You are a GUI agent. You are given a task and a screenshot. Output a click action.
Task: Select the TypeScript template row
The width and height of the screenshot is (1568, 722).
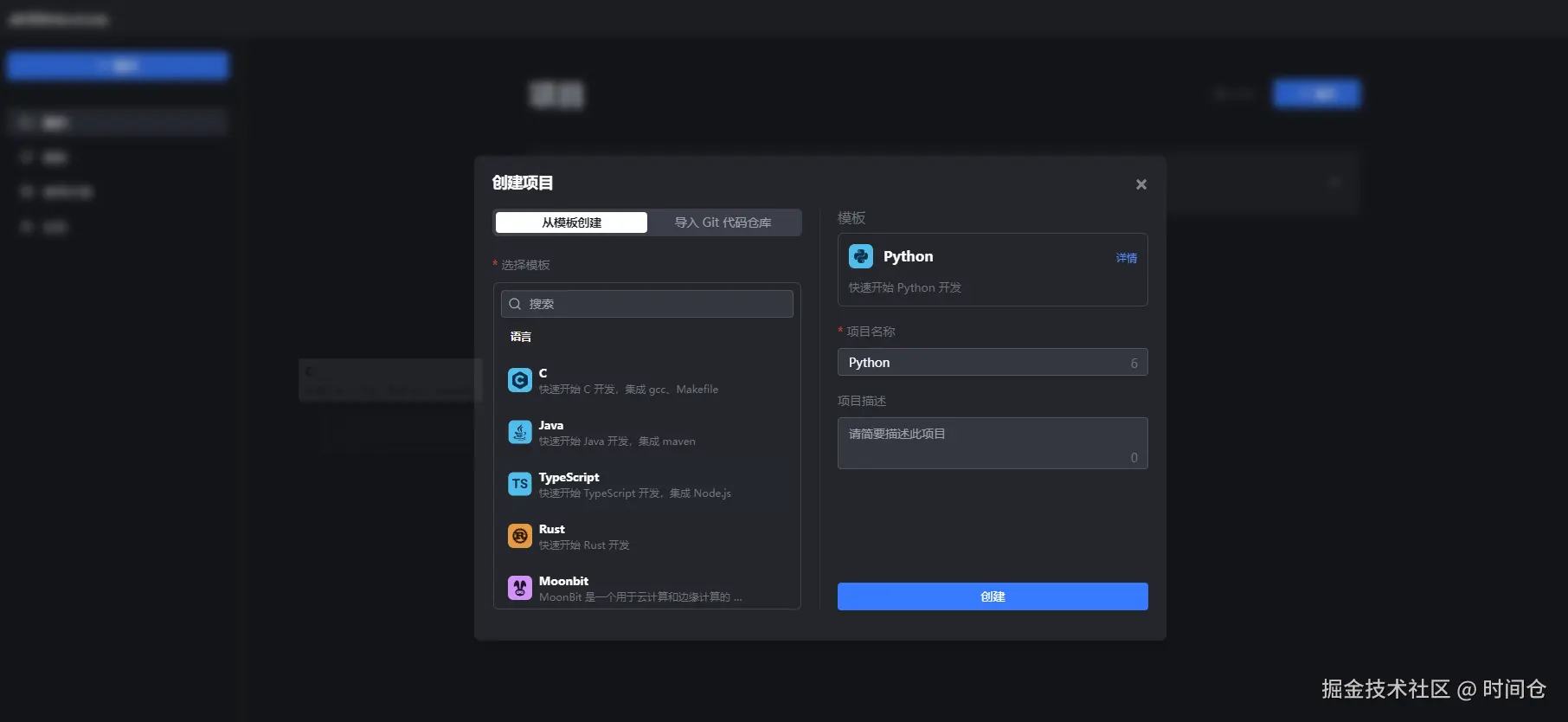coord(647,484)
